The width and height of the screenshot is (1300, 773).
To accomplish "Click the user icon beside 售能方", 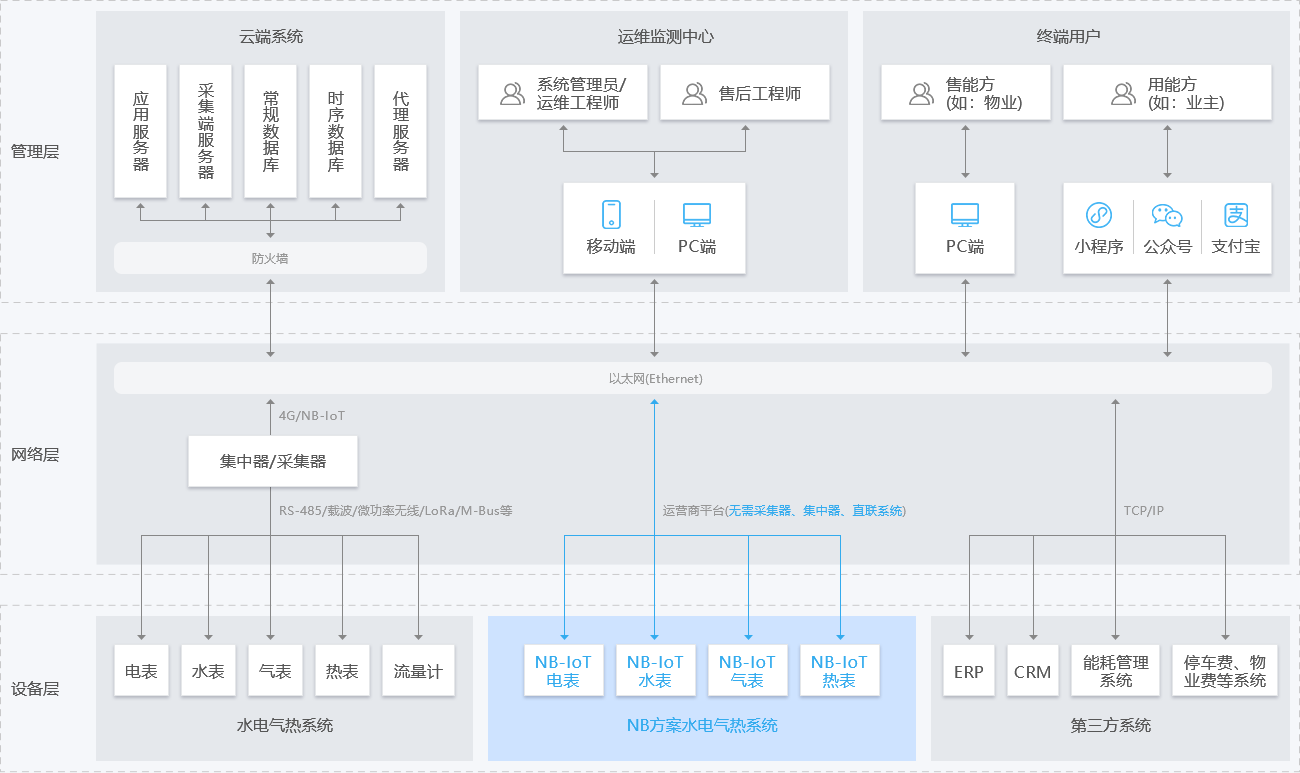I will [921, 94].
